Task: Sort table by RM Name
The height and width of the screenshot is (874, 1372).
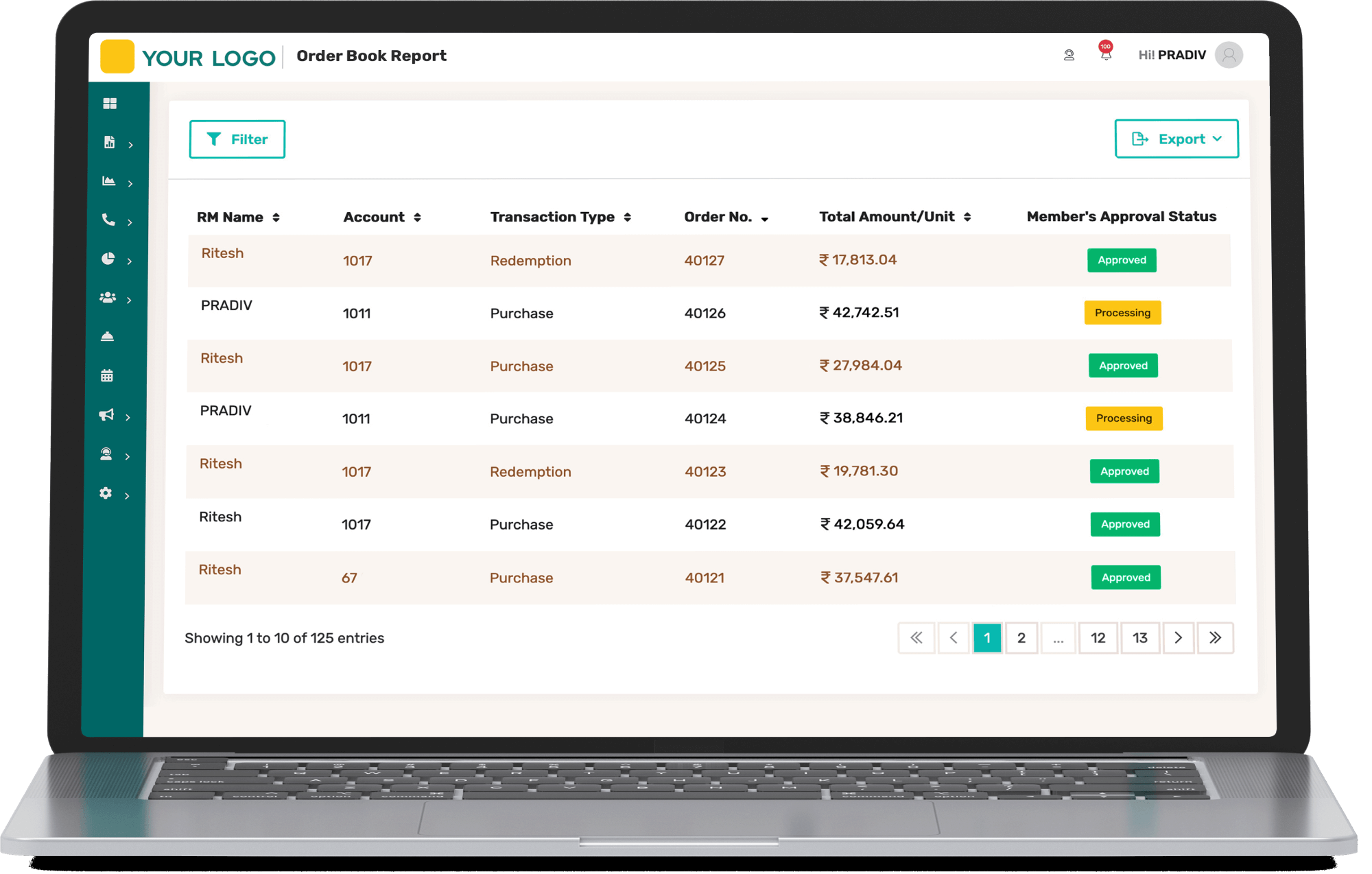Action: click(237, 217)
